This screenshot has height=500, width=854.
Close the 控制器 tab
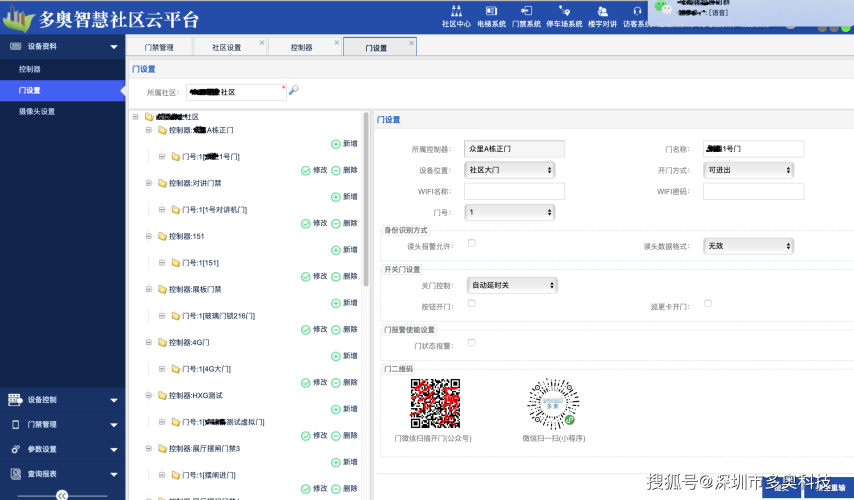click(x=337, y=42)
